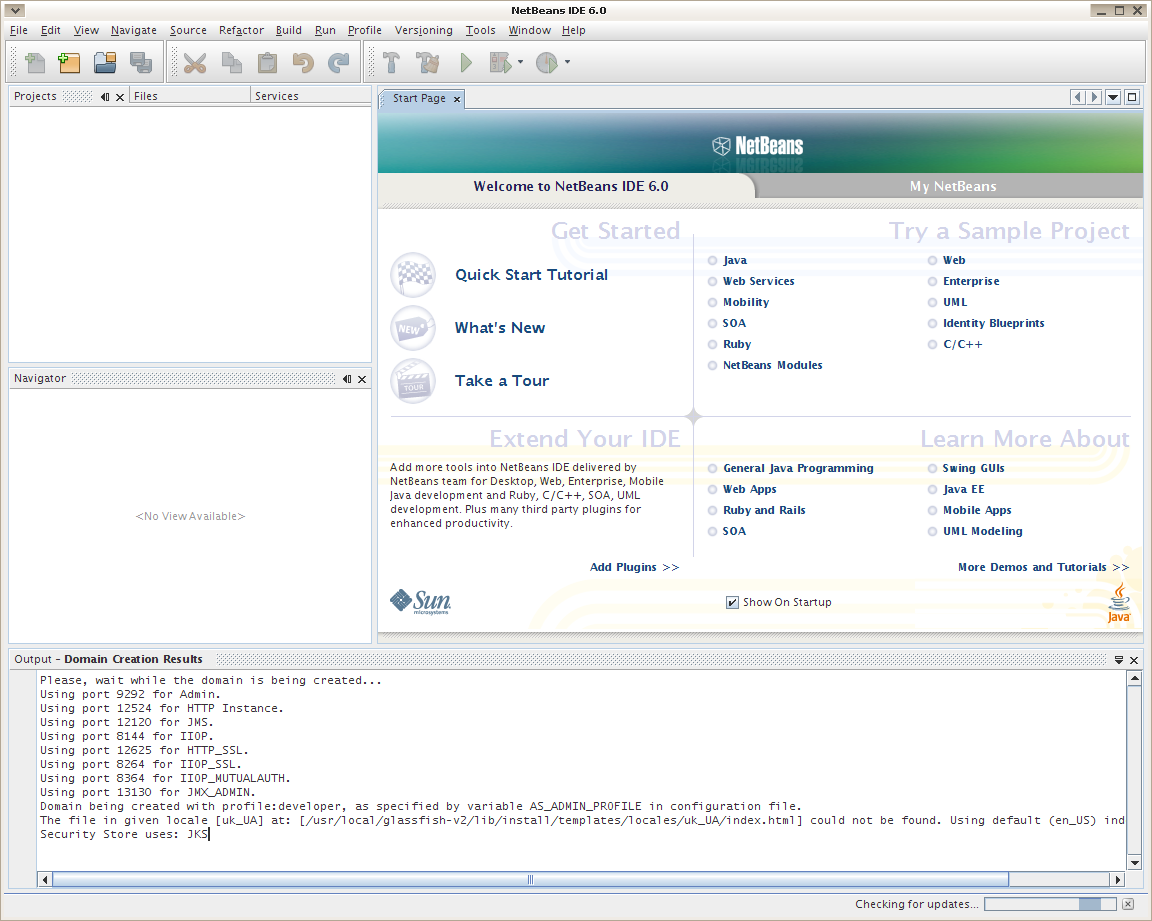Image resolution: width=1152 pixels, height=921 pixels.
Task: Click the Cut scissors icon
Action: point(195,62)
